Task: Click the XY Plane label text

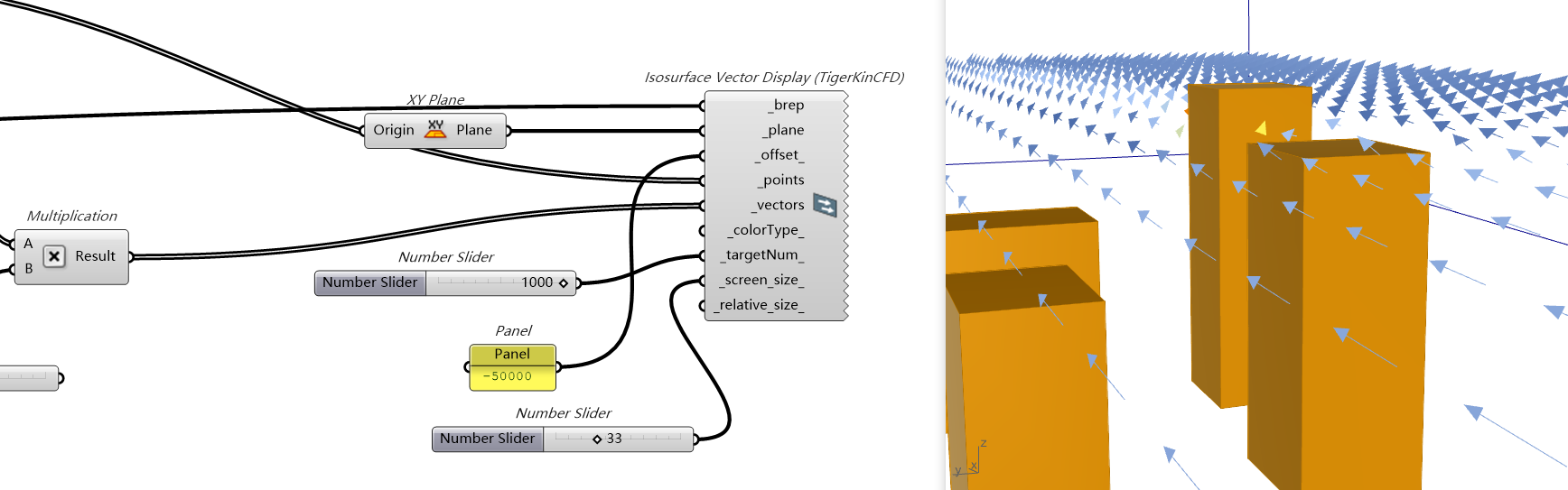Action: coord(435,99)
